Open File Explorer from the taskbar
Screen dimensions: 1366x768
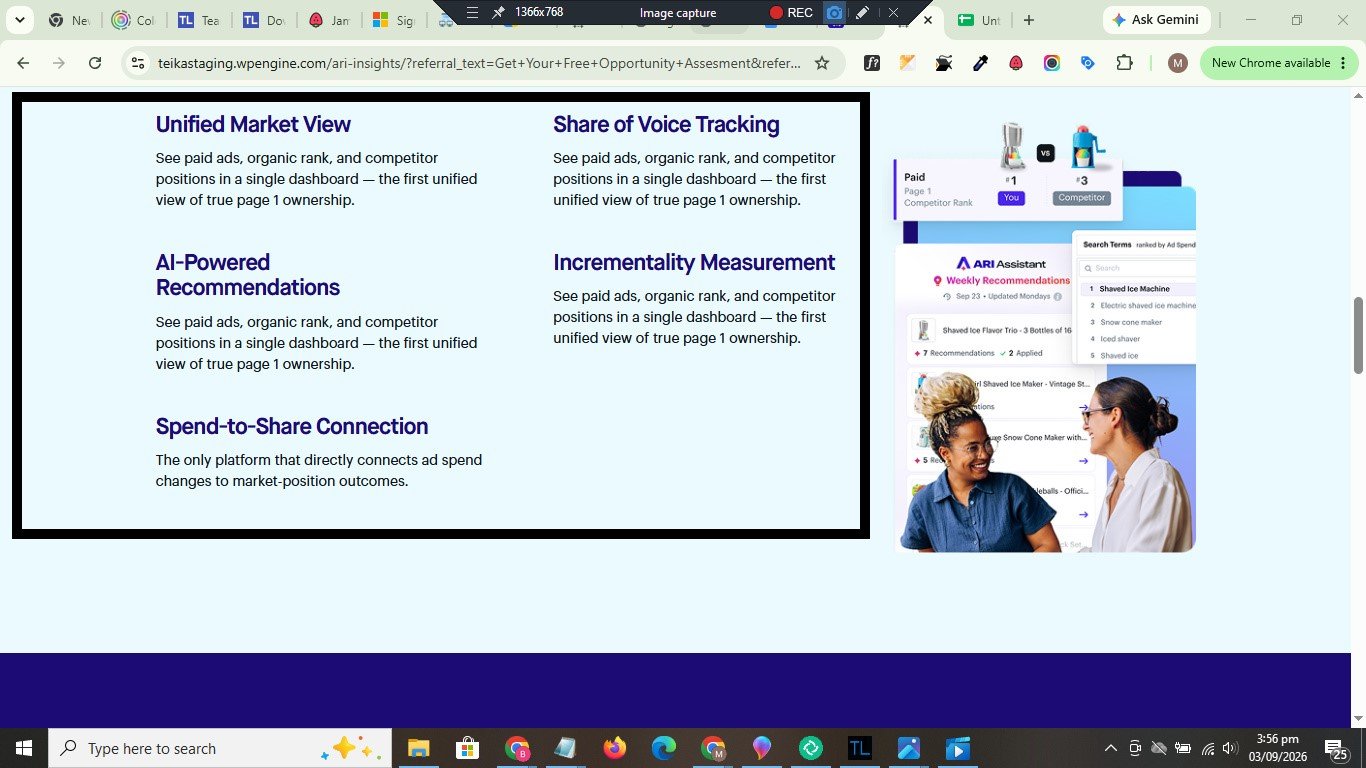pos(418,748)
